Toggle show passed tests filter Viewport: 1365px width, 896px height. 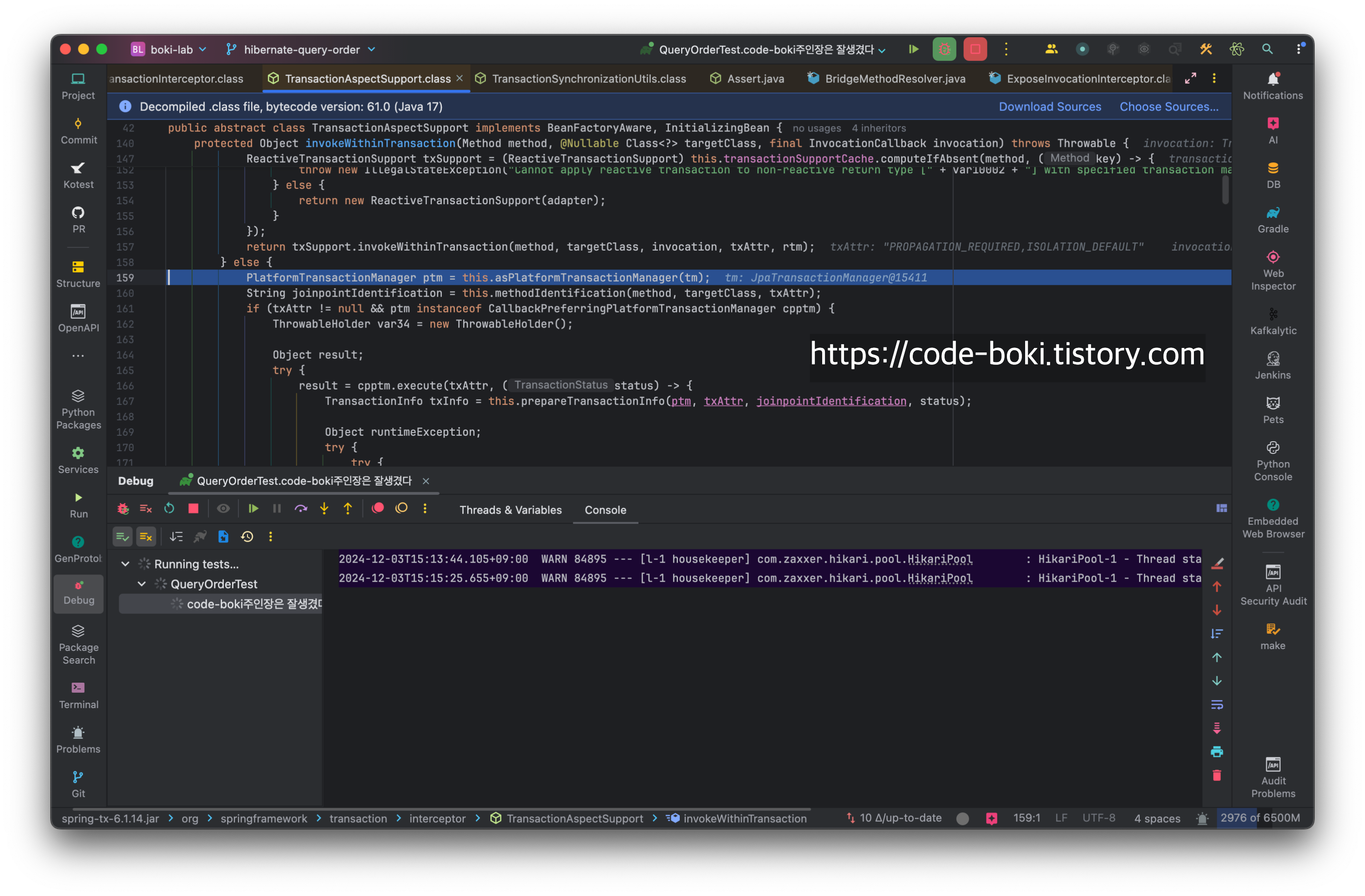click(x=122, y=537)
